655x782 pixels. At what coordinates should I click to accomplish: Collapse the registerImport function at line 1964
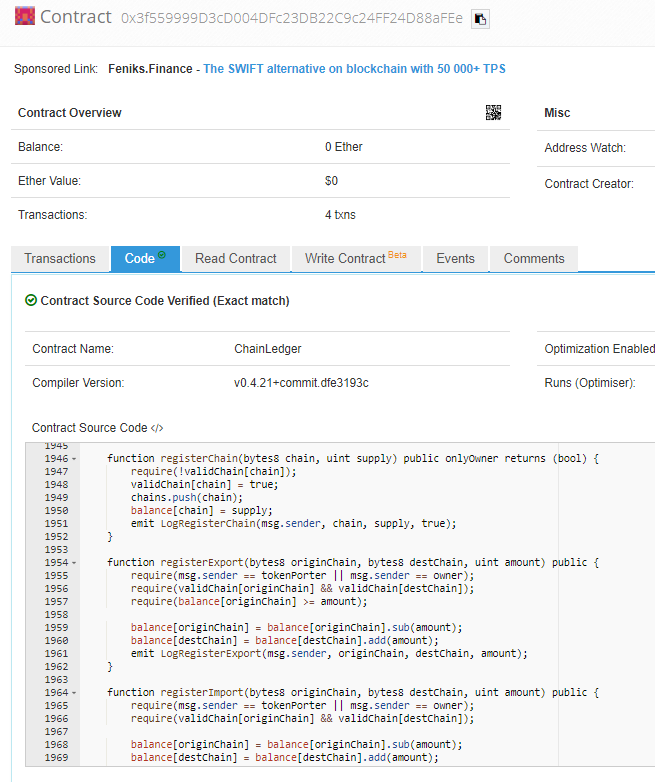click(74, 693)
